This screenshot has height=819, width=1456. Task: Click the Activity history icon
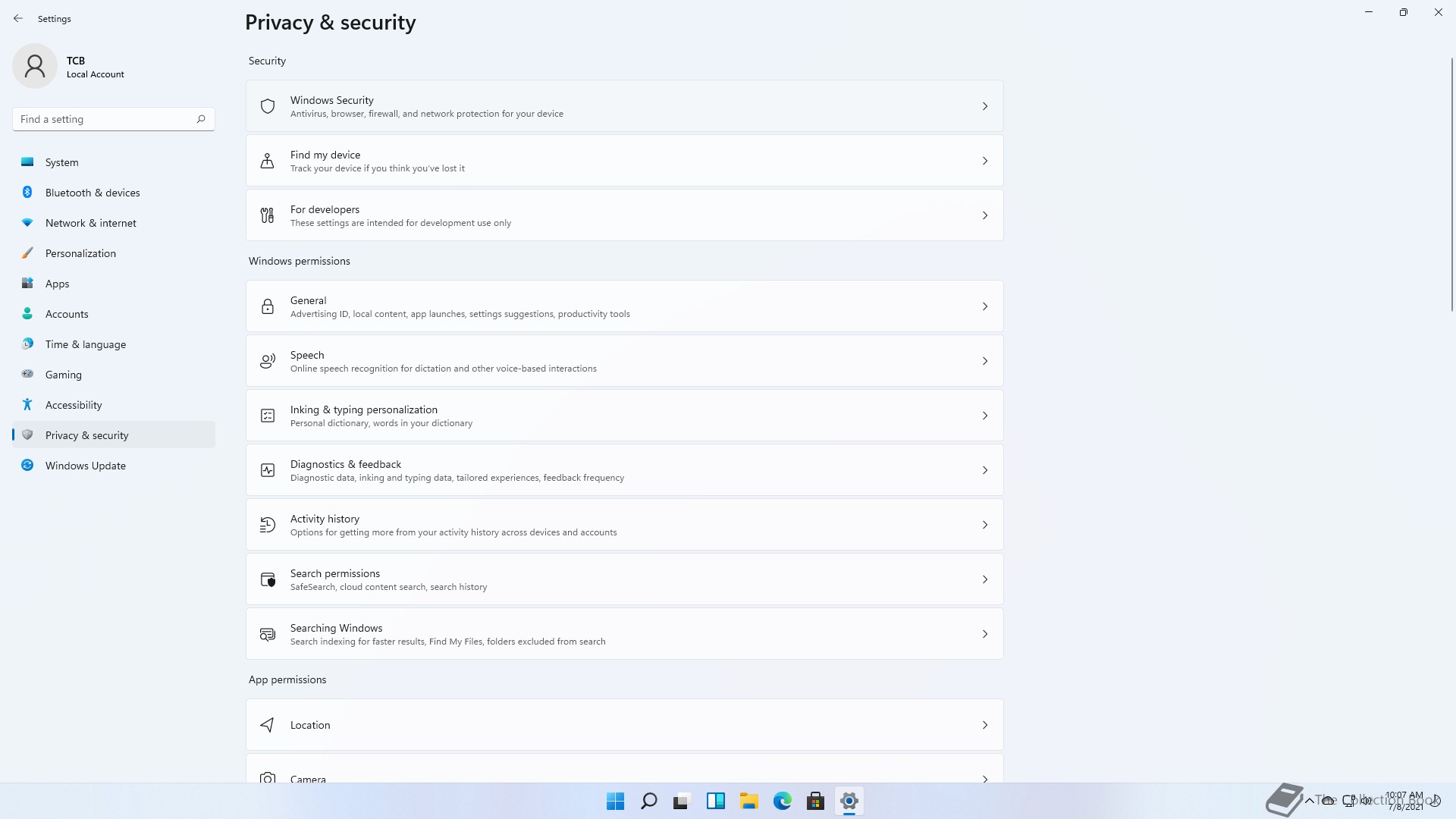268,525
